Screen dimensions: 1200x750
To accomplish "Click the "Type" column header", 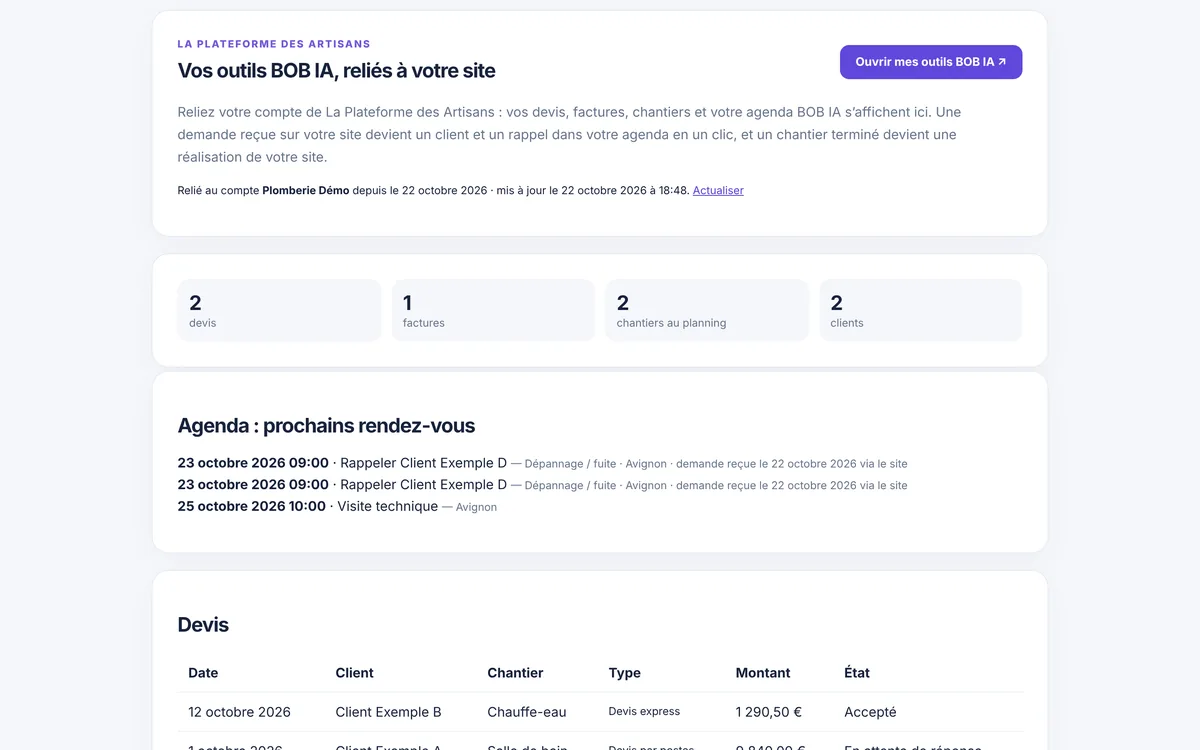I will coord(625,673).
